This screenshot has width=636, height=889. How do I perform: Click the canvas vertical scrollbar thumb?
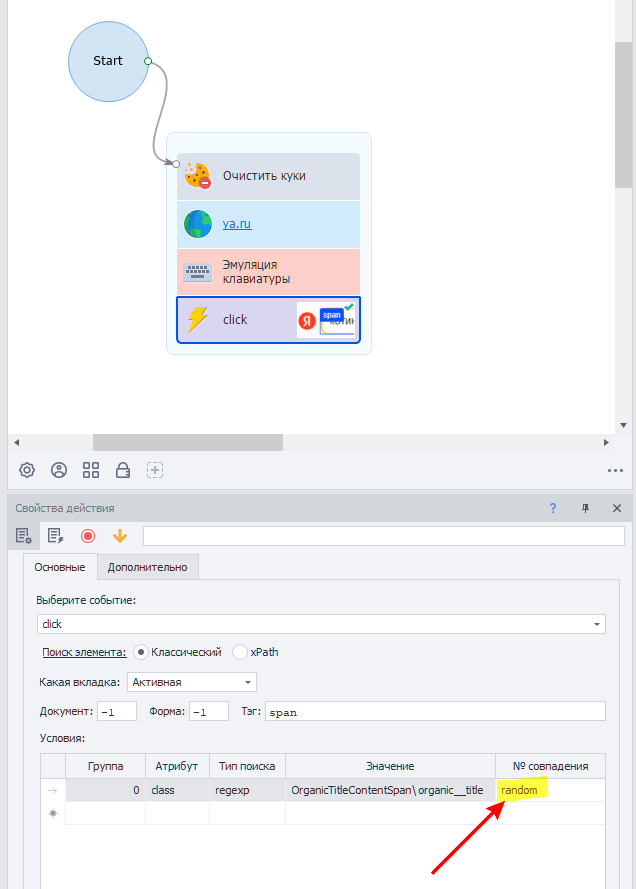tap(624, 114)
